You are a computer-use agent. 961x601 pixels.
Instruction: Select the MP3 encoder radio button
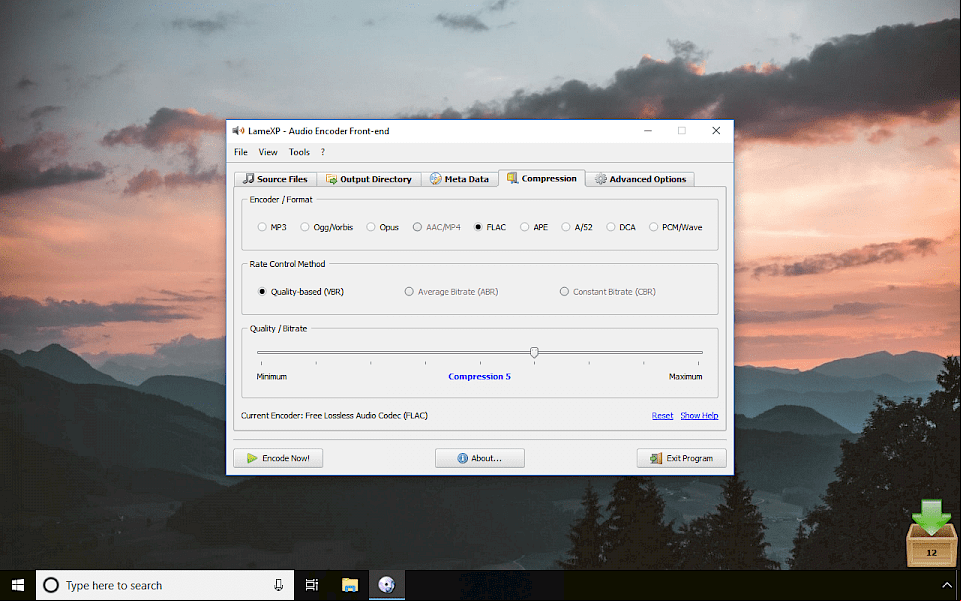click(272, 227)
